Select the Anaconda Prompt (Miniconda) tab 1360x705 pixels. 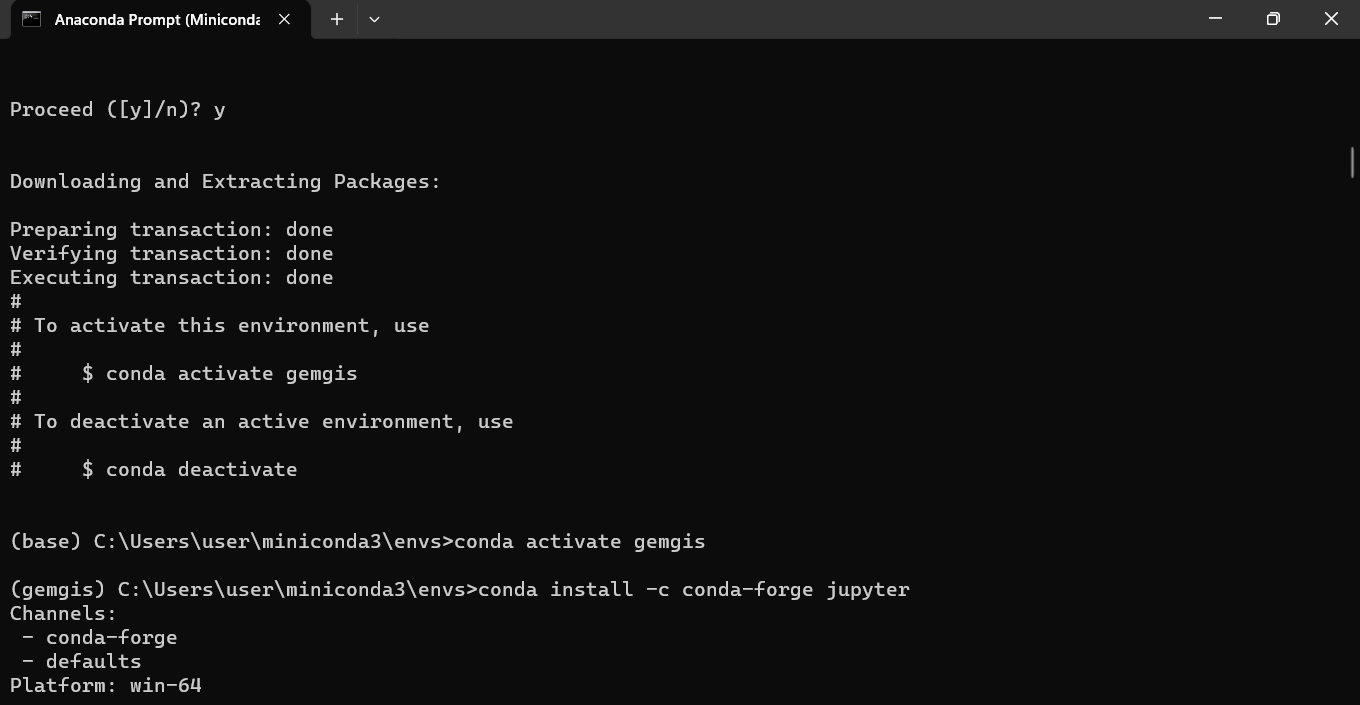[x=155, y=19]
